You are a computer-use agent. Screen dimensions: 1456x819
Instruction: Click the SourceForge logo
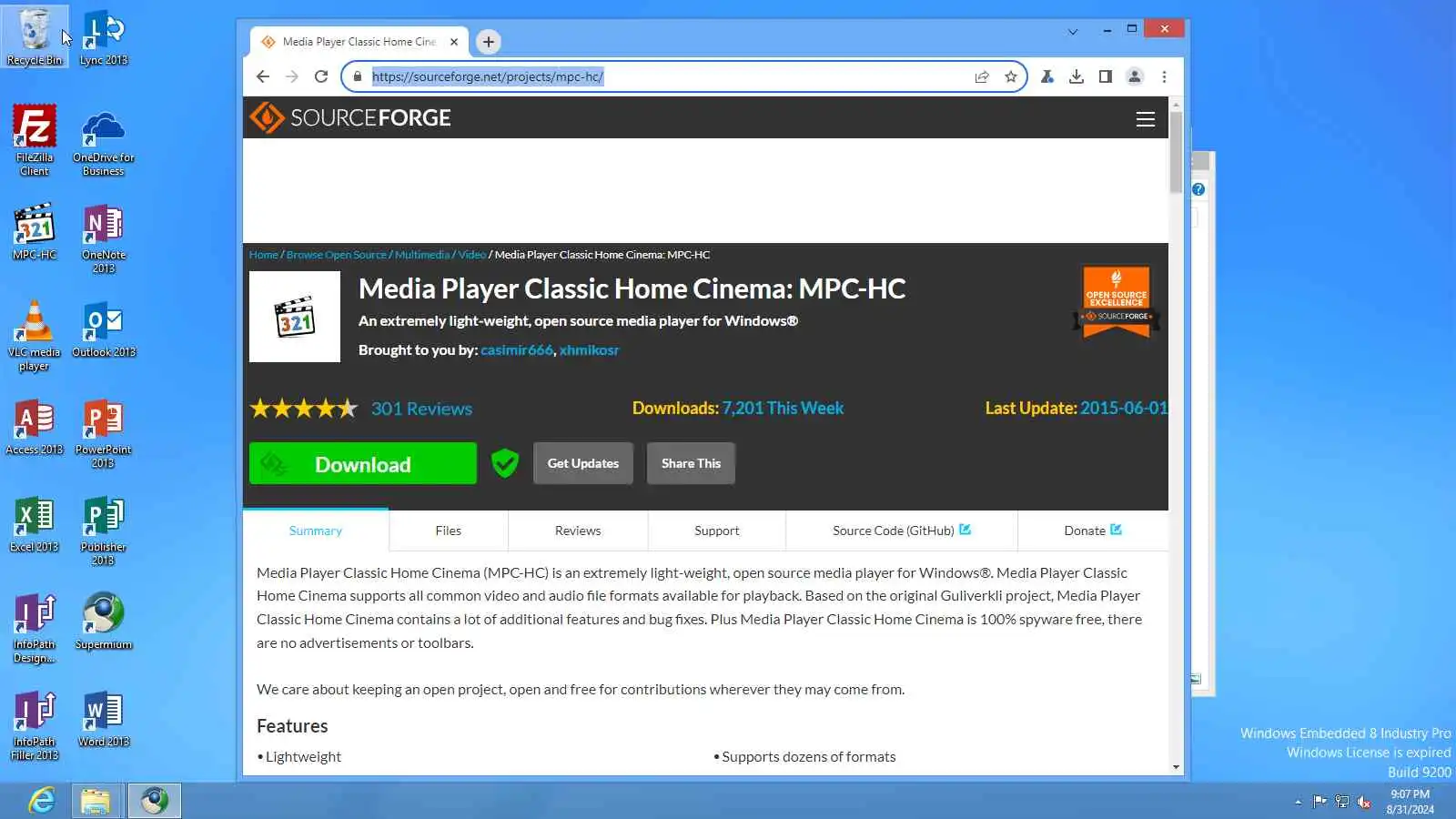point(350,117)
